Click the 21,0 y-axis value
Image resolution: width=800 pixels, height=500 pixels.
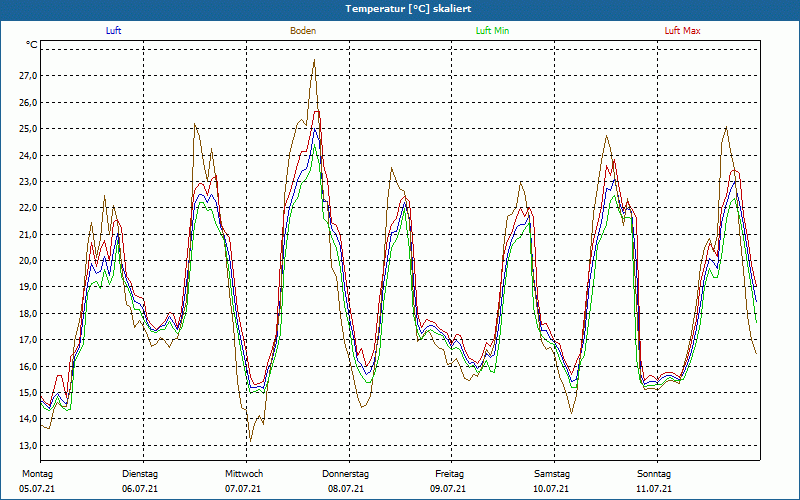[28, 234]
